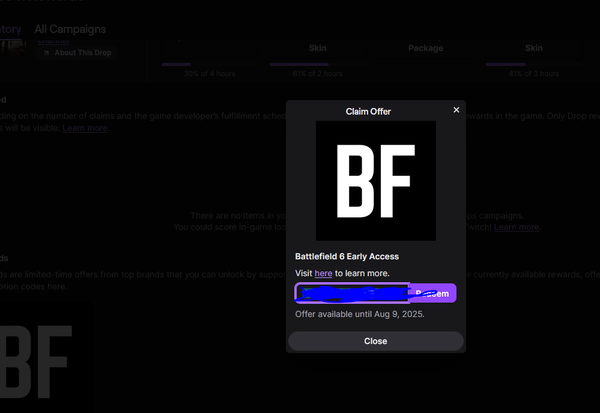Click the 30% of 4 hours progress bar
The image size is (600, 413).
(209, 64)
